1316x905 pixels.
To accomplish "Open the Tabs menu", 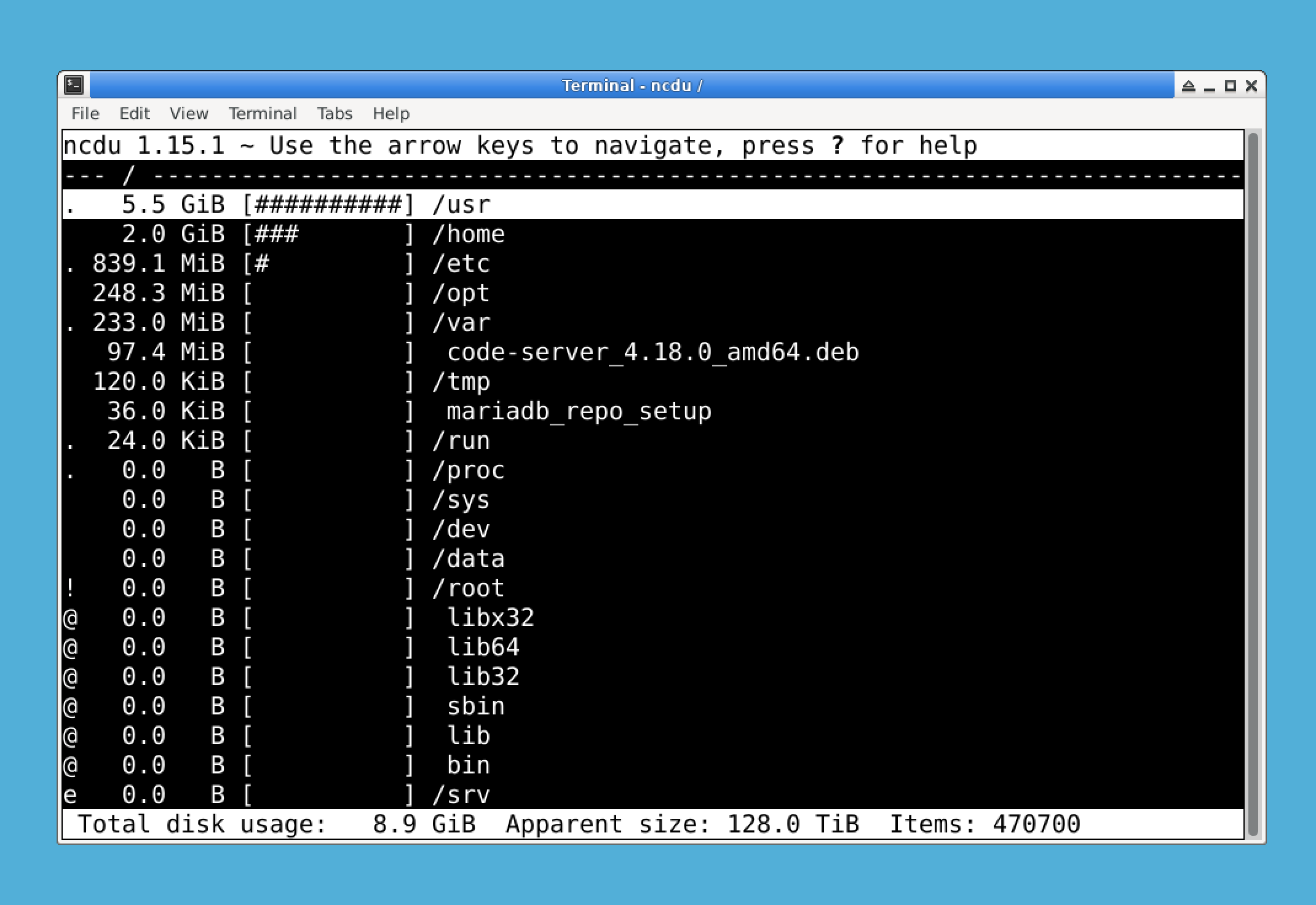I will (x=334, y=113).
